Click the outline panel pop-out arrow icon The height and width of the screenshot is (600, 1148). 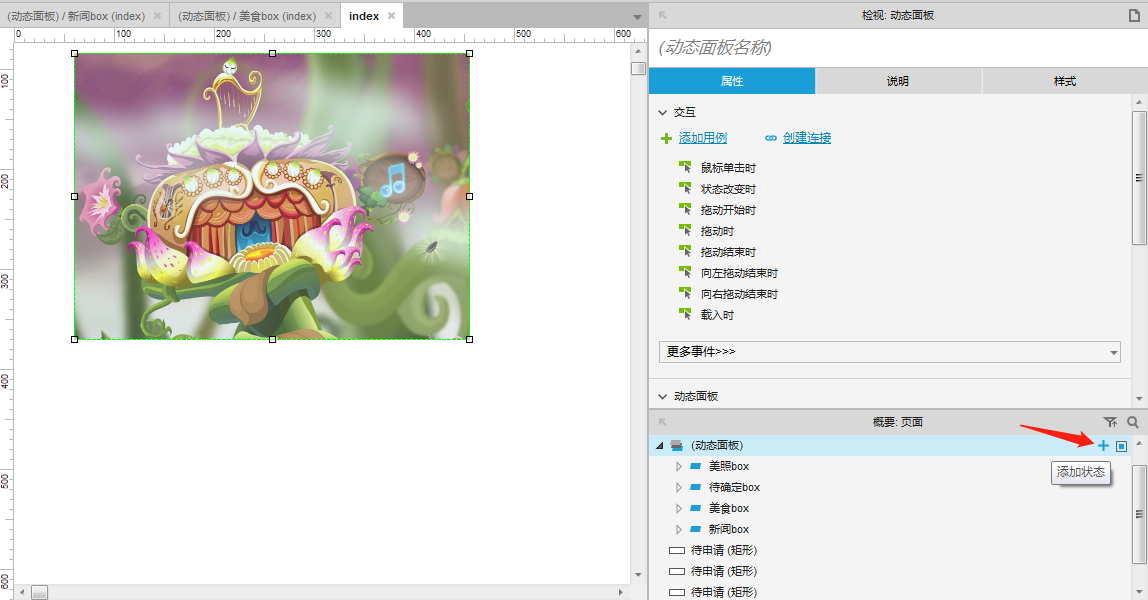click(x=663, y=422)
